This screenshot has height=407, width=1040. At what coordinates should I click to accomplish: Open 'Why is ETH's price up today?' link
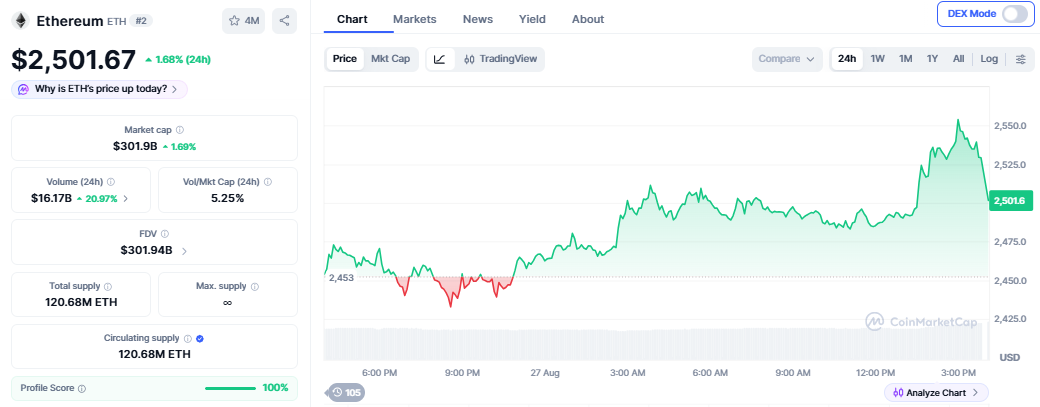(99, 89)
